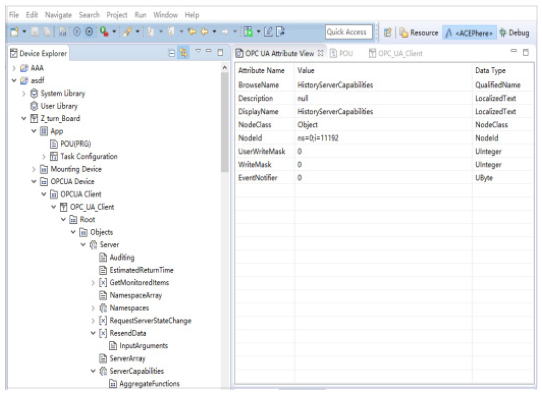This screenshot has width=542, height=395.
Task: Click the POU(PRG) document icon in tree
Action: pos(54,144)
